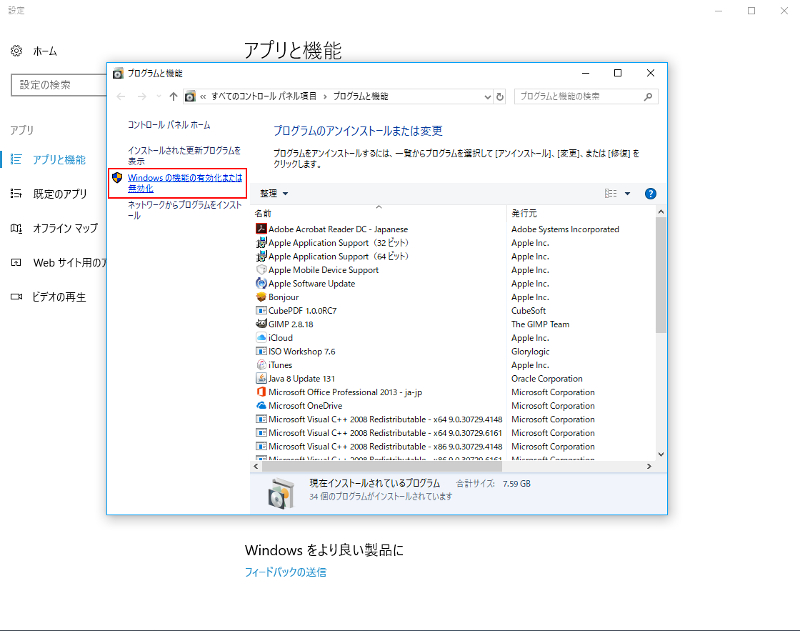The image size is (800, 631).
Task: Expand the address bar history dropdown
Action: tap(487, 96)
